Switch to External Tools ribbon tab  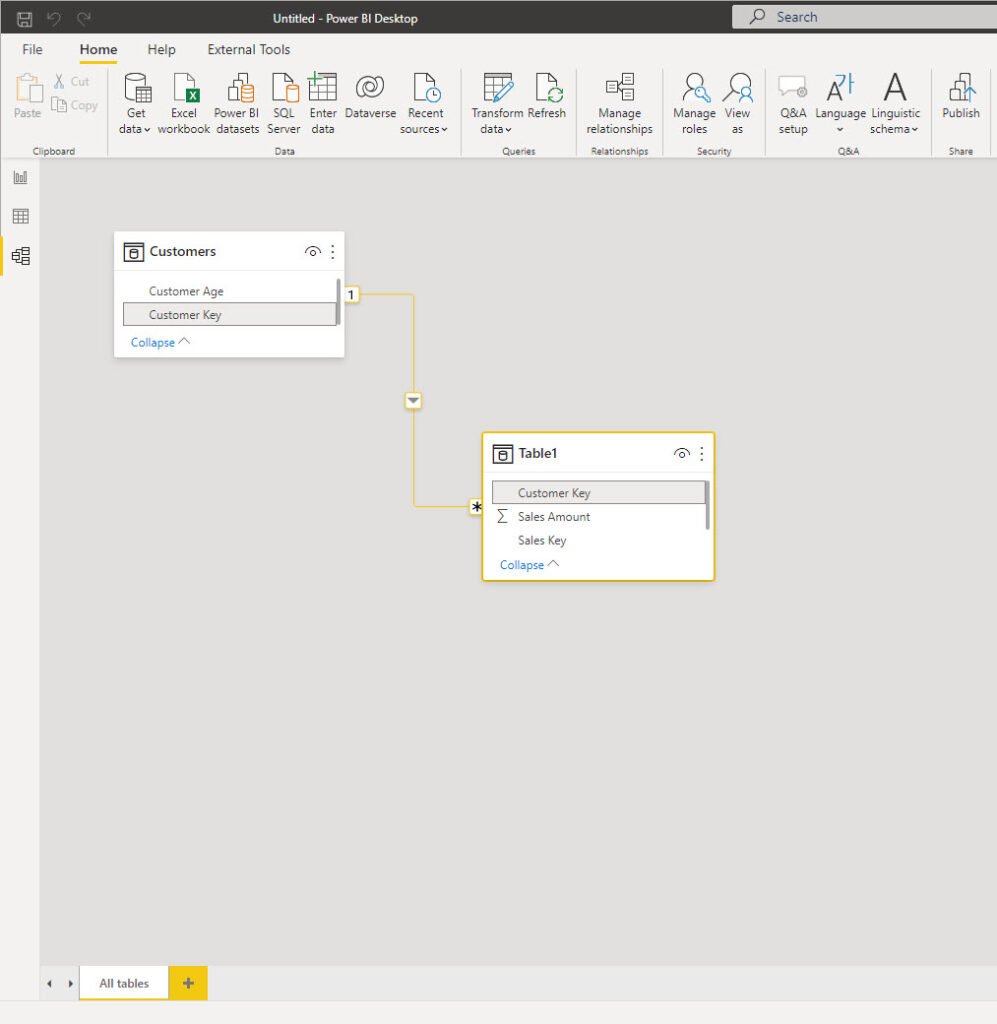pos(249,50)
